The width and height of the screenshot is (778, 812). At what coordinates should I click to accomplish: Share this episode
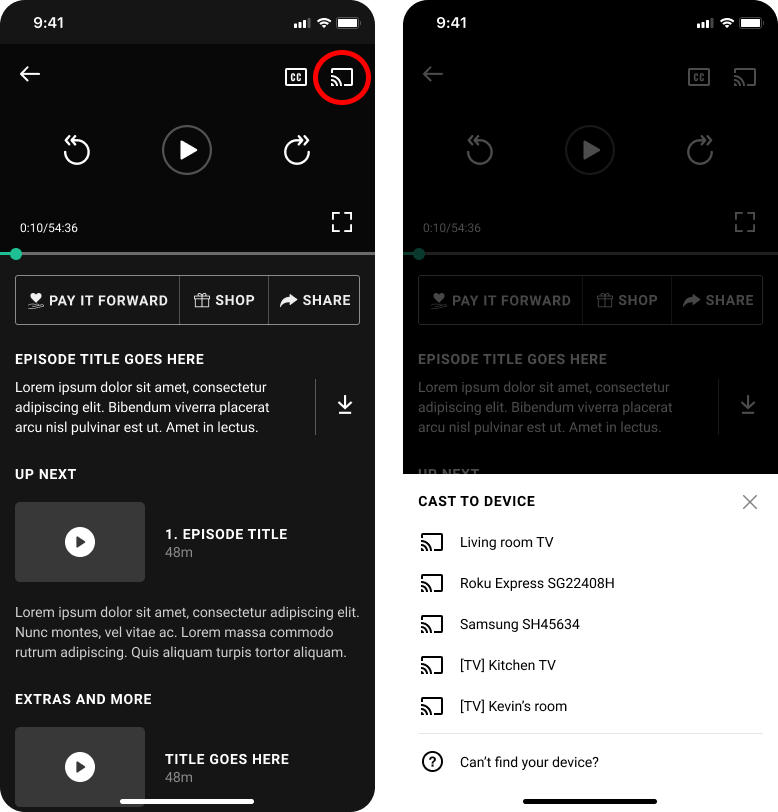click(x=314, y=300)
